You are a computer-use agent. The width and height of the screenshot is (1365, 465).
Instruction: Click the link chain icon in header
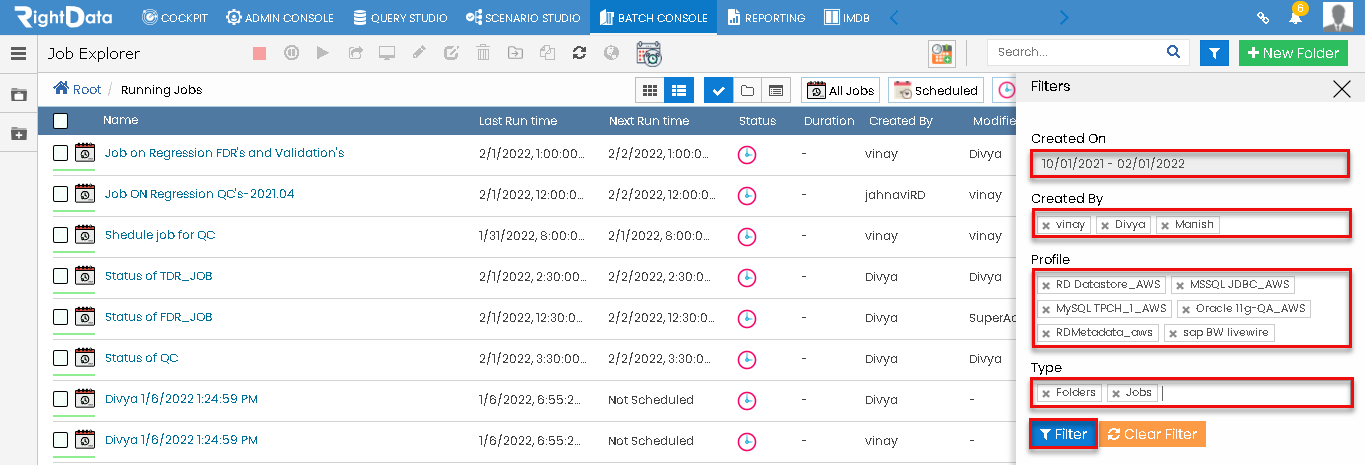[x=1263, y=18]
